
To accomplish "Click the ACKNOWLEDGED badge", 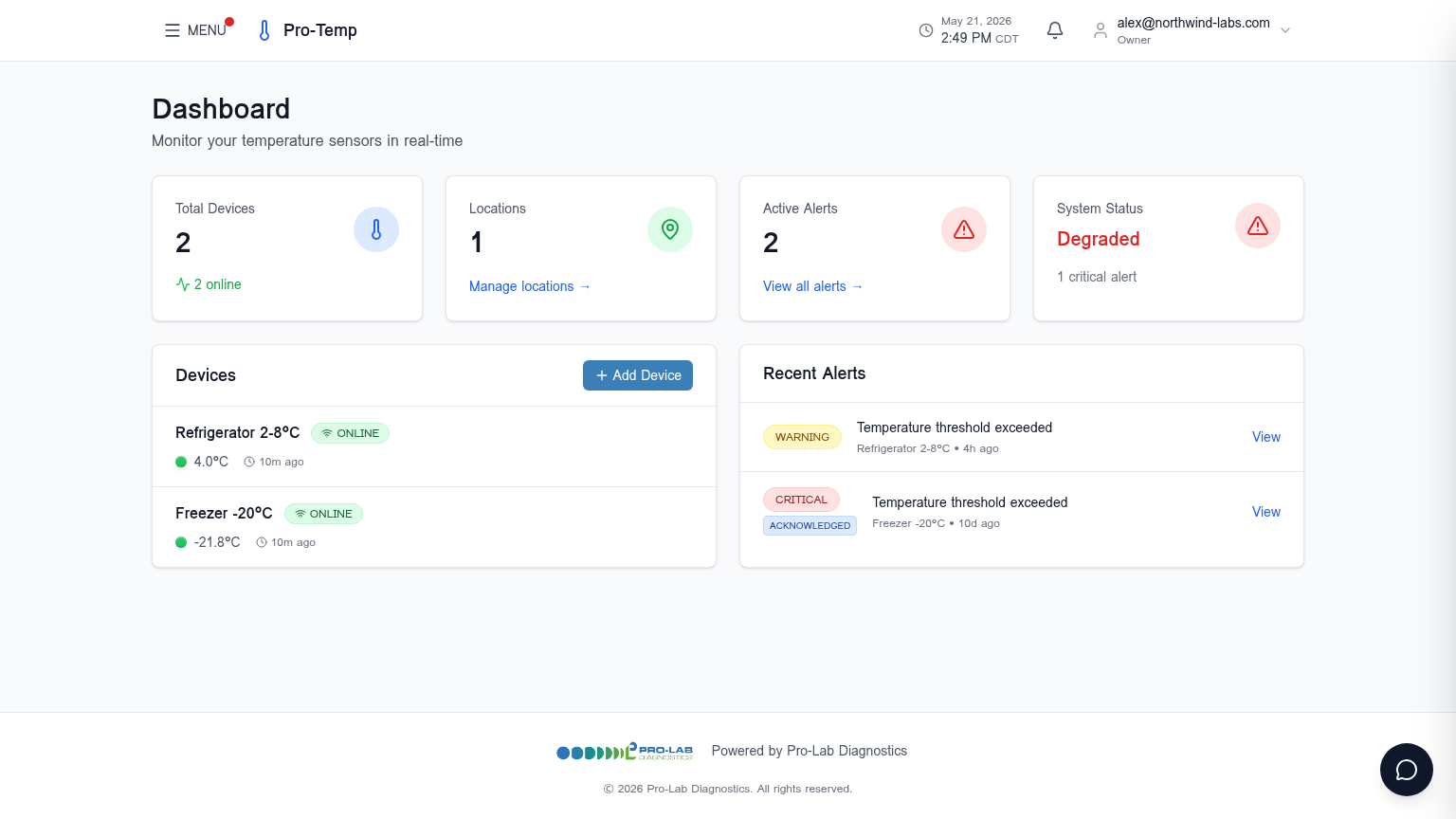I will [810, 525].
